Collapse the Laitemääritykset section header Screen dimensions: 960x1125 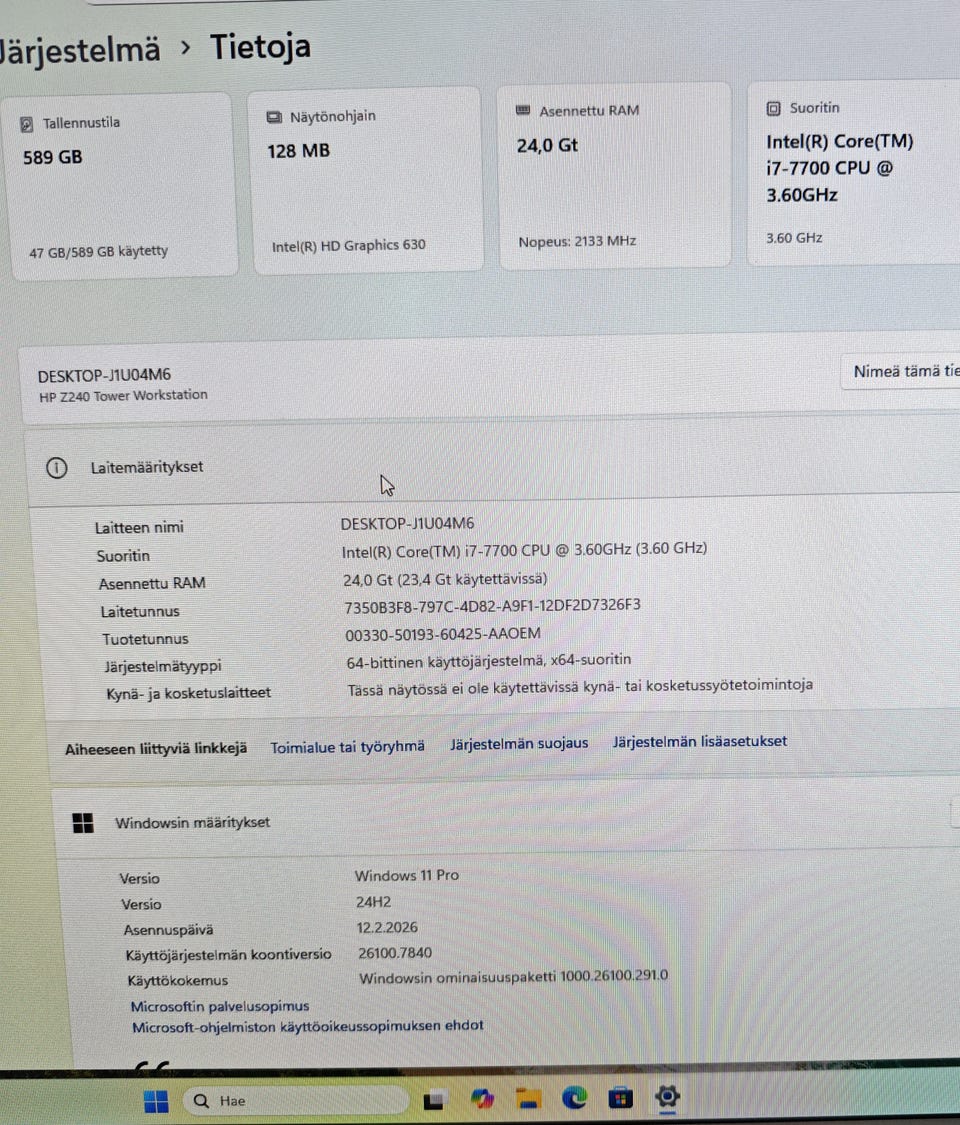tap(494, 463)
